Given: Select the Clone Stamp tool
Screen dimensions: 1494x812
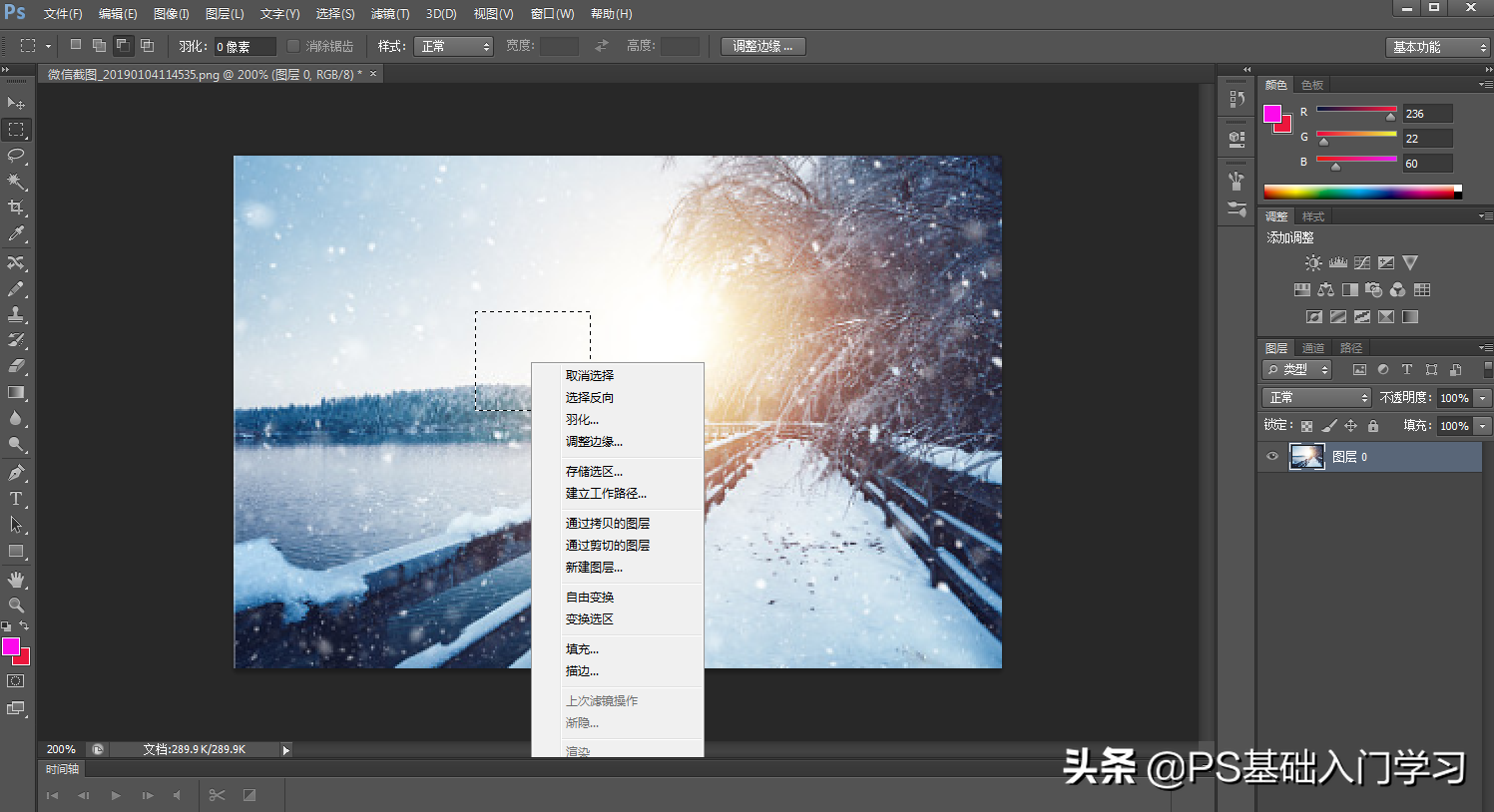Looking at the screenshot, I should coord(16,315).
